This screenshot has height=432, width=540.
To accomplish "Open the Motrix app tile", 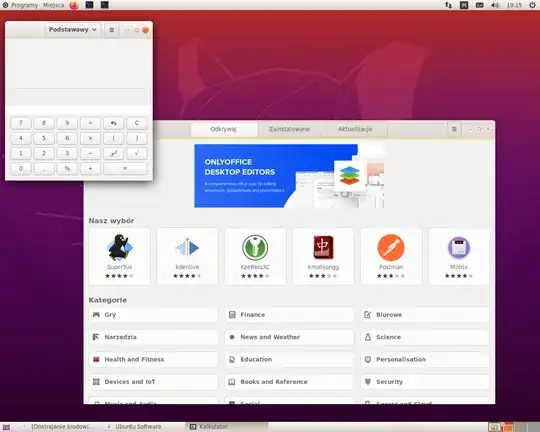I will [459, 256].
